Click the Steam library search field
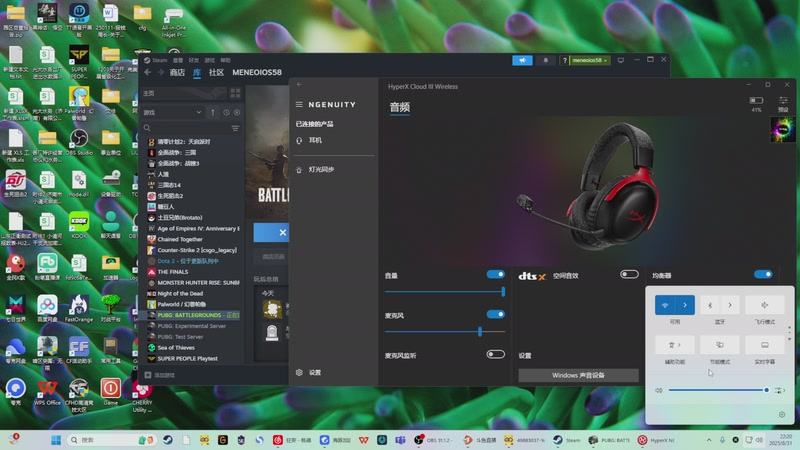The width and height of the screenshot is (800, 450). pos(186,128)
